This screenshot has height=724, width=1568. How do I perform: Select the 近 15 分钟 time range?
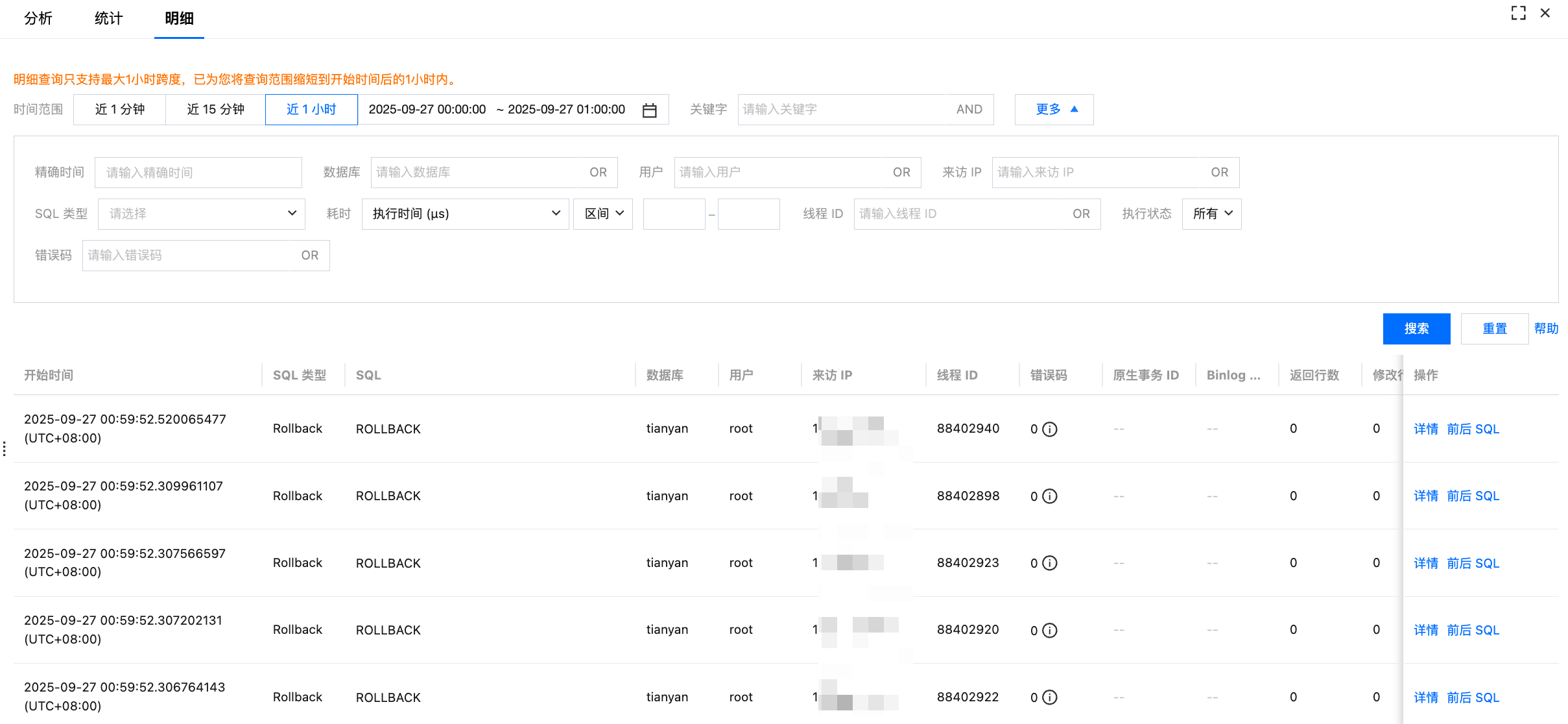(x=215, y=110)
